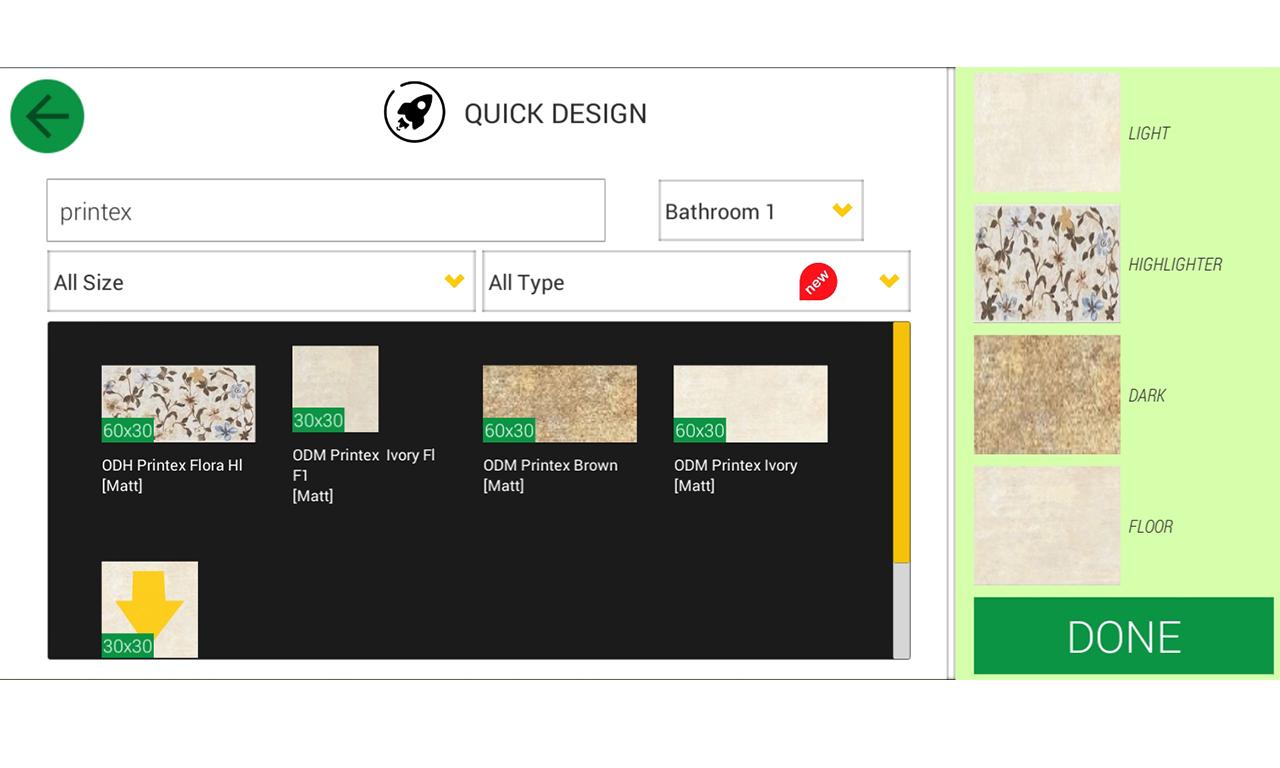Open the Bathroom 1 room dropdown

[x=761, y=211]
